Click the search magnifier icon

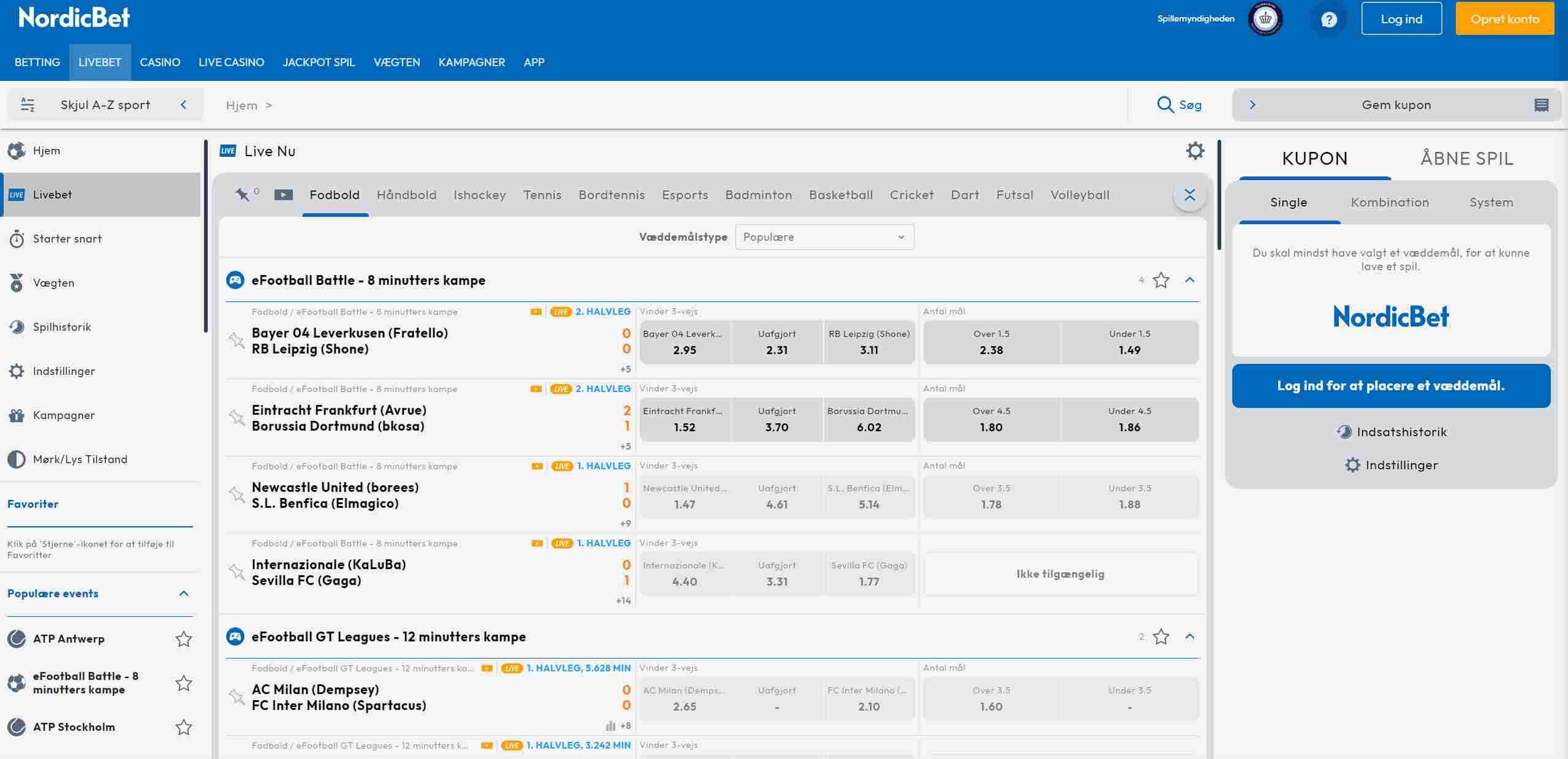(x=1165, y=105)
